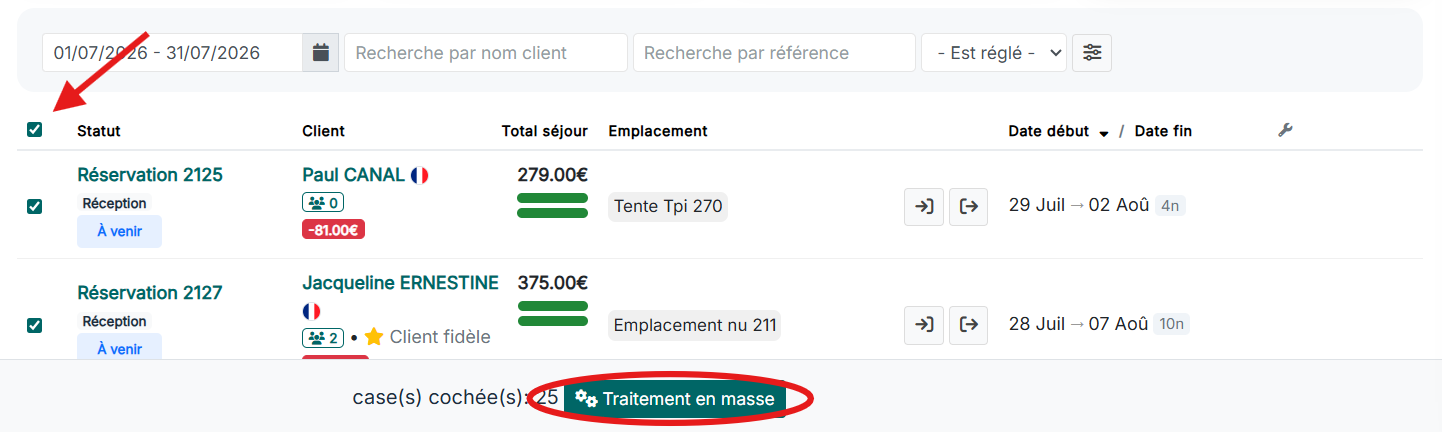Click check-out arrow icon for Emplacement nu 211

(x=968, y=325)
